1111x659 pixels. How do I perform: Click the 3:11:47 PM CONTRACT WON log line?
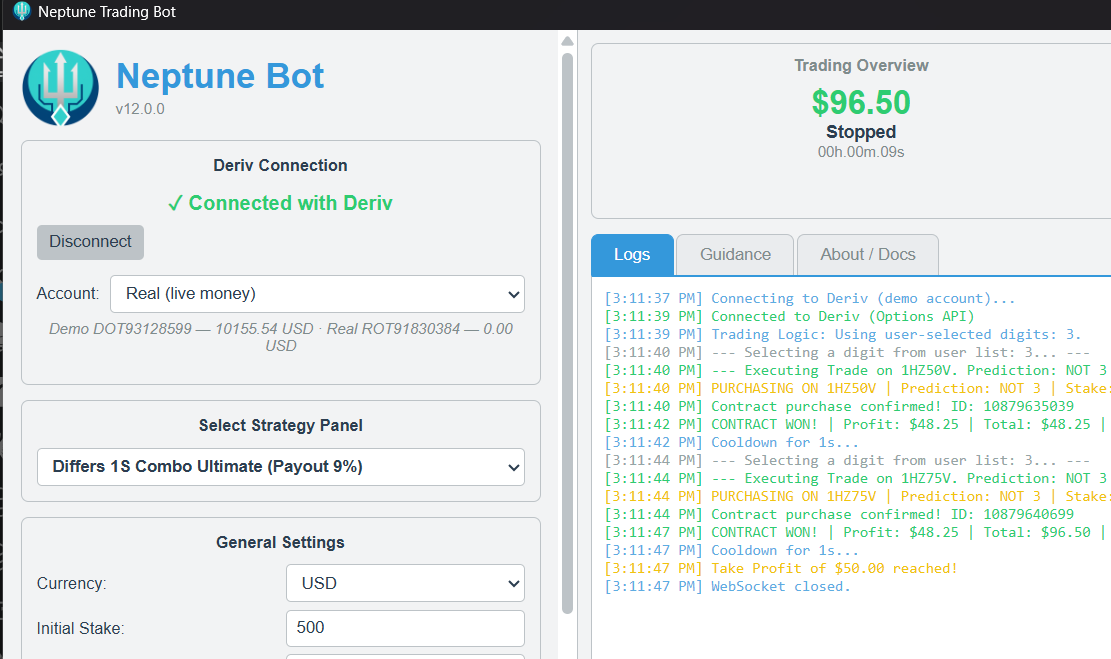click(857, 533)
